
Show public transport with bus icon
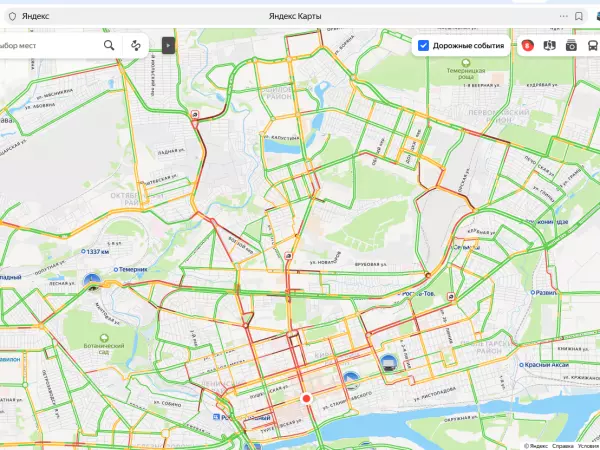tap(593, 46)
